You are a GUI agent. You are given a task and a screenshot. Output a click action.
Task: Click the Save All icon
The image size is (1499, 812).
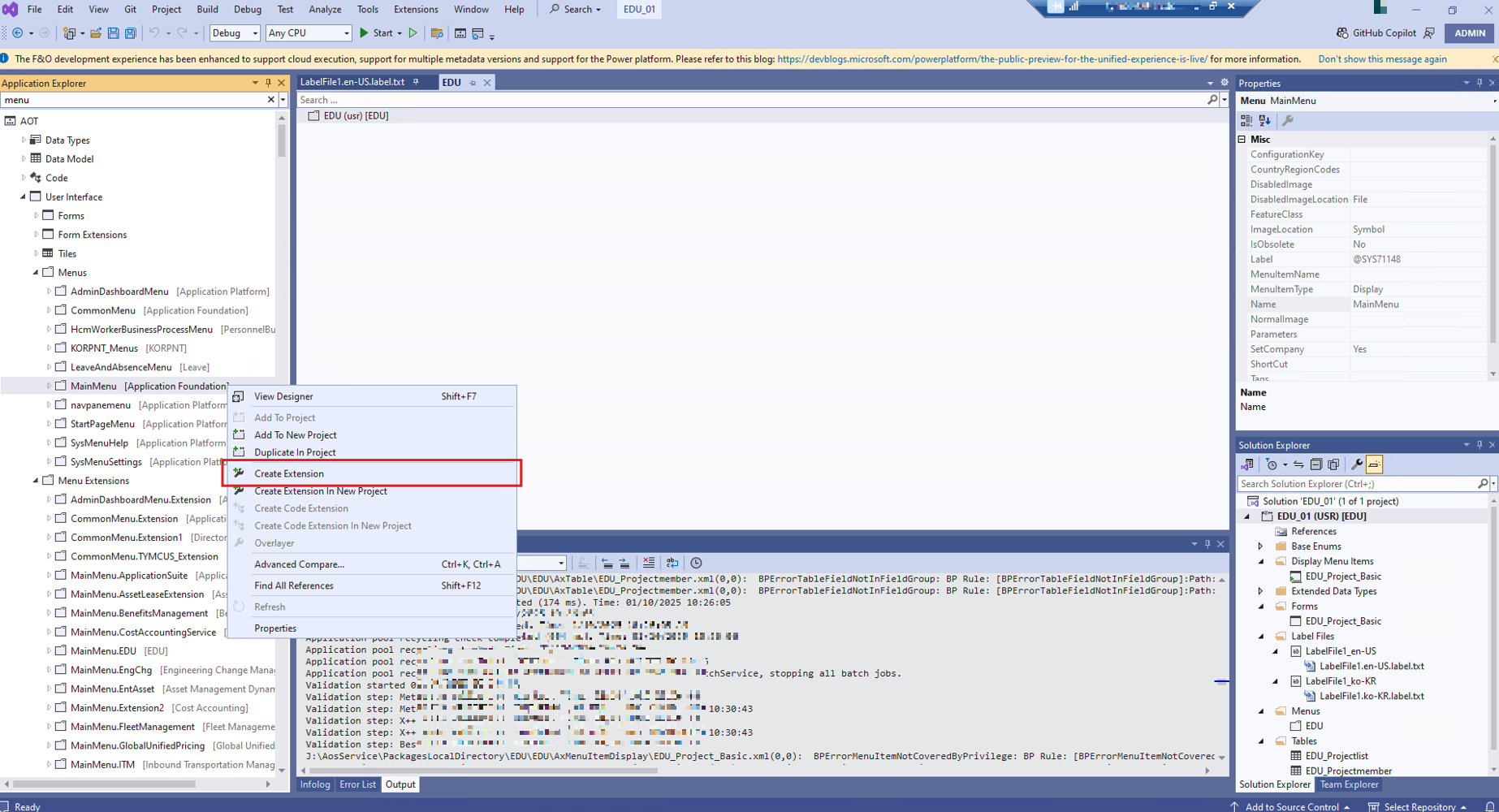pyautogui.click(x=130, y=33)
